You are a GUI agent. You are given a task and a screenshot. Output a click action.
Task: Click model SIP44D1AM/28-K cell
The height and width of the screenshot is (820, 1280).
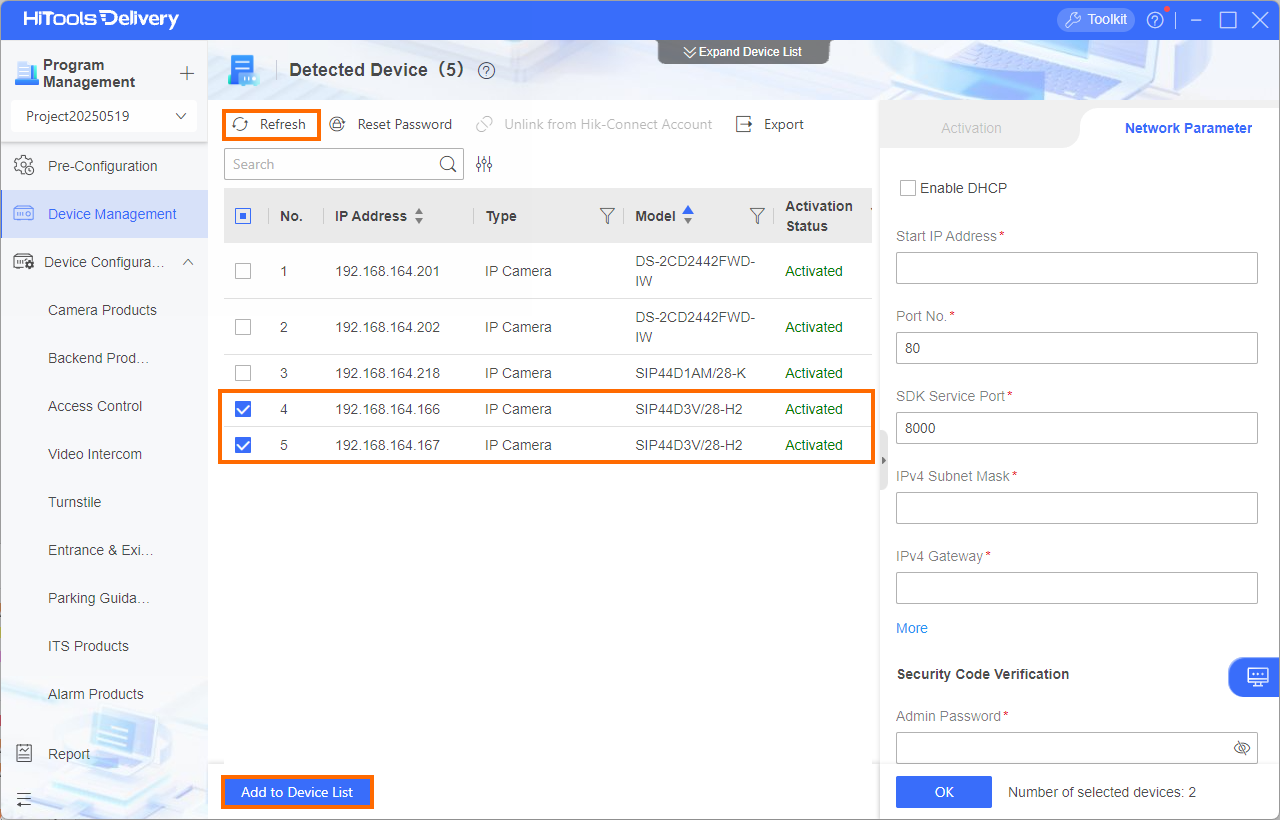[x=690, y=373]
